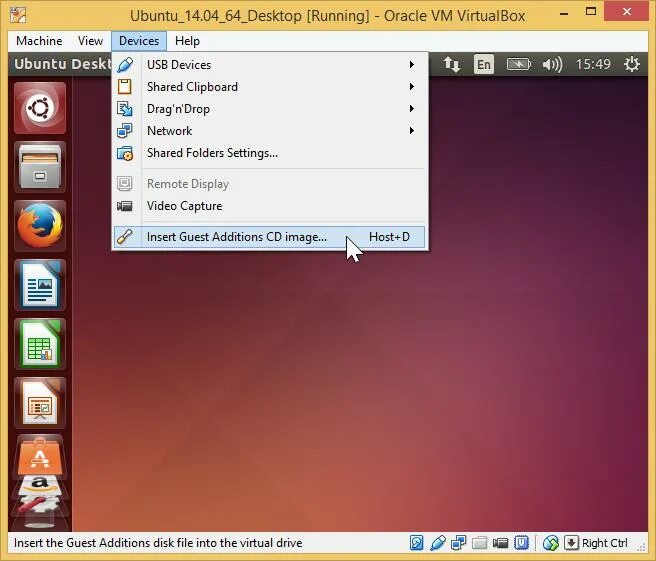The image size is (656, 561).
Task: Choose Shared Folders Settings… entry
Action: [x=270, y=153]
